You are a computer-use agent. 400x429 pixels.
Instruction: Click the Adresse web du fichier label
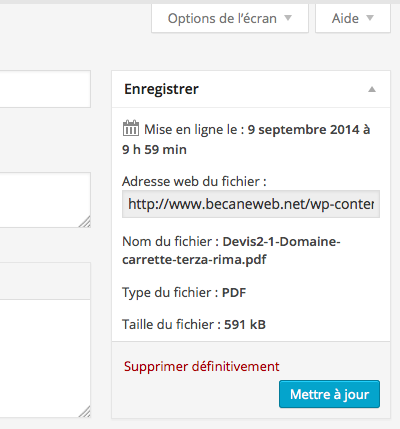point(194,181)
